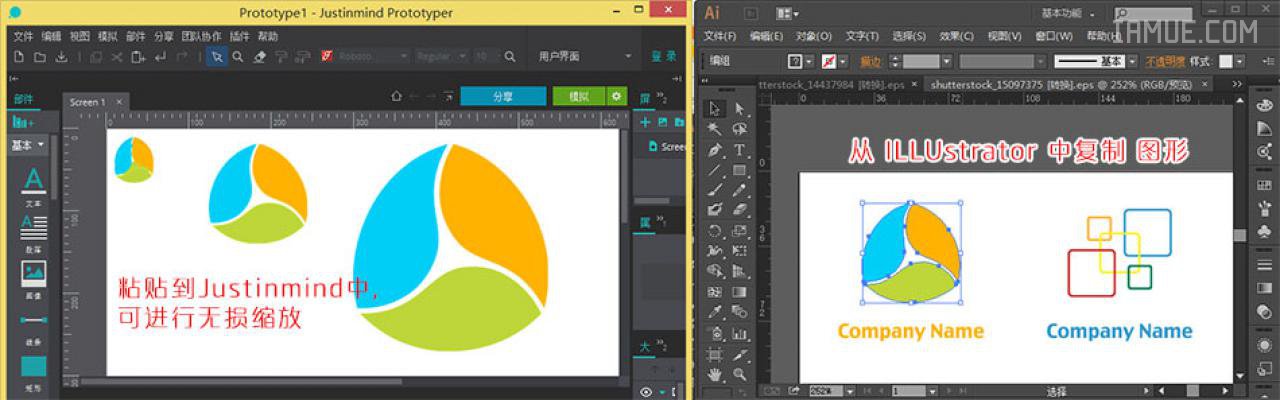
Task: Select the arrow pointer tool in Justinmind
Action: point(216,57)
